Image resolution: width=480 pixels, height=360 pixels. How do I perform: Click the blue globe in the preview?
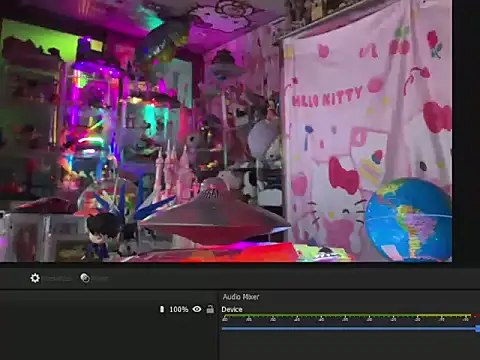tap(408, 220)
